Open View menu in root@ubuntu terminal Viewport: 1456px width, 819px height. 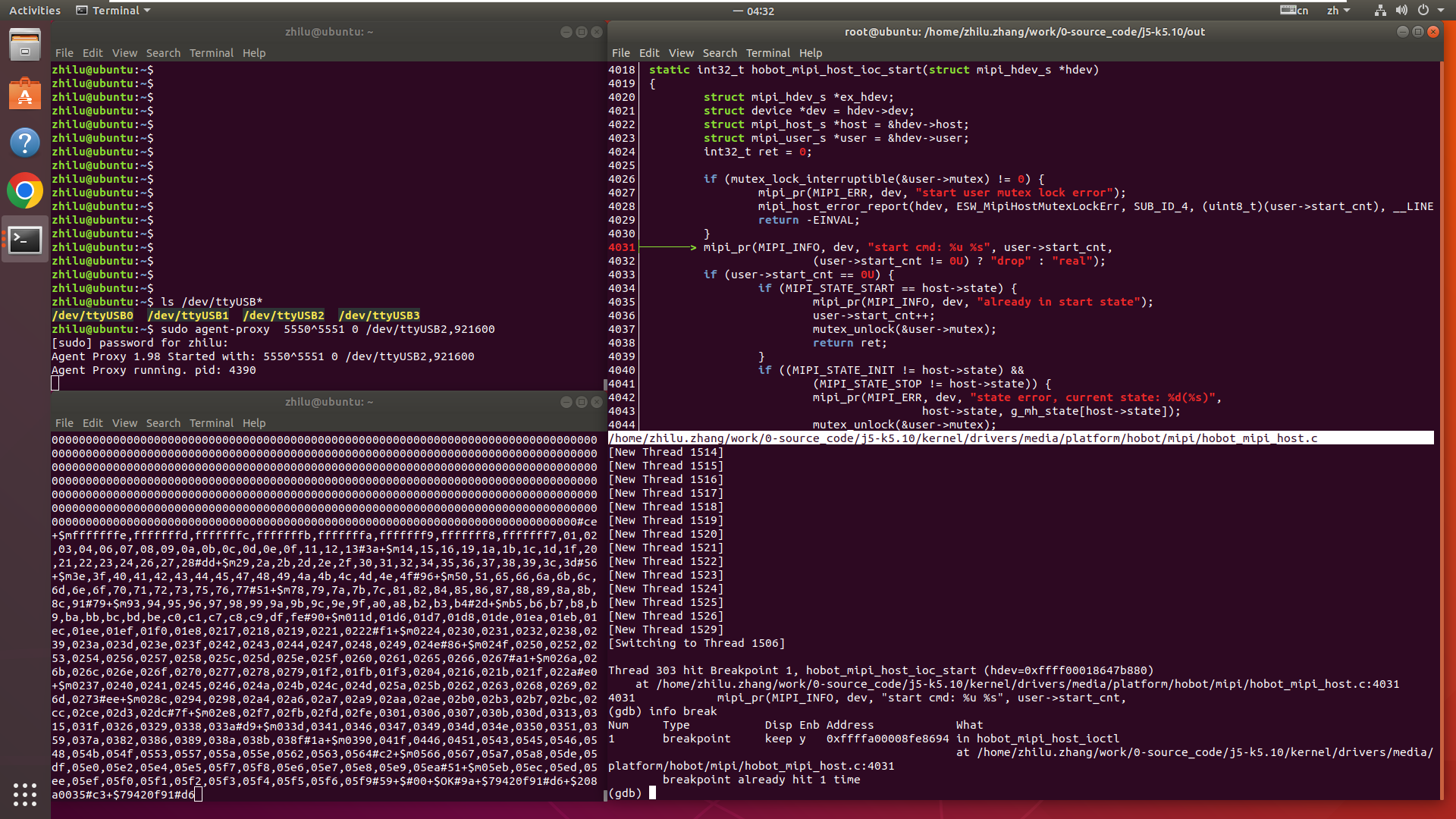(681, 53)
